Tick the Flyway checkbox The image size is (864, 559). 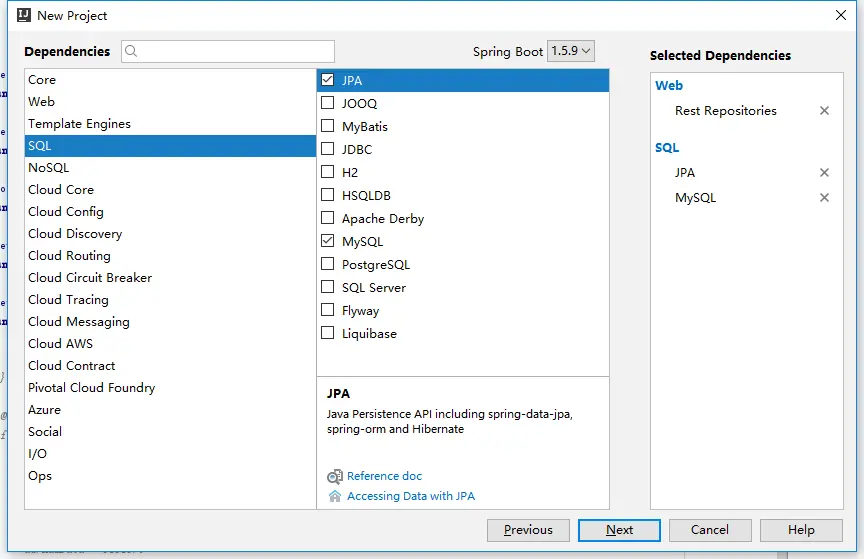coord(327,310)
